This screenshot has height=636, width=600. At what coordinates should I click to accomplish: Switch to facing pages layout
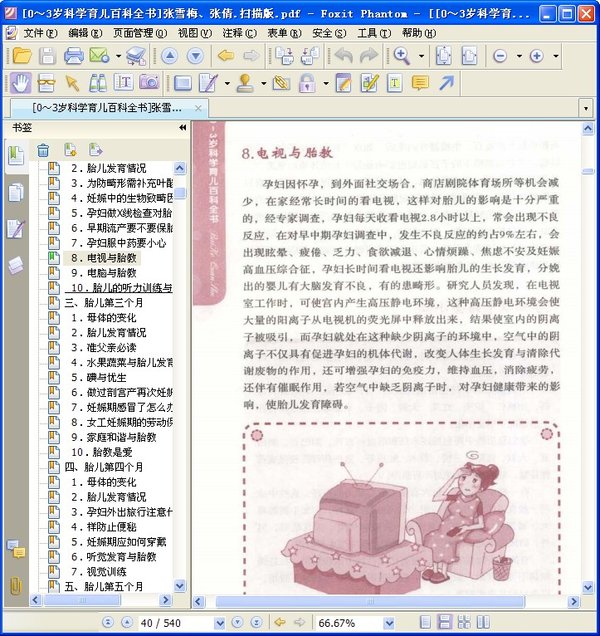click(x=483, y=622)
